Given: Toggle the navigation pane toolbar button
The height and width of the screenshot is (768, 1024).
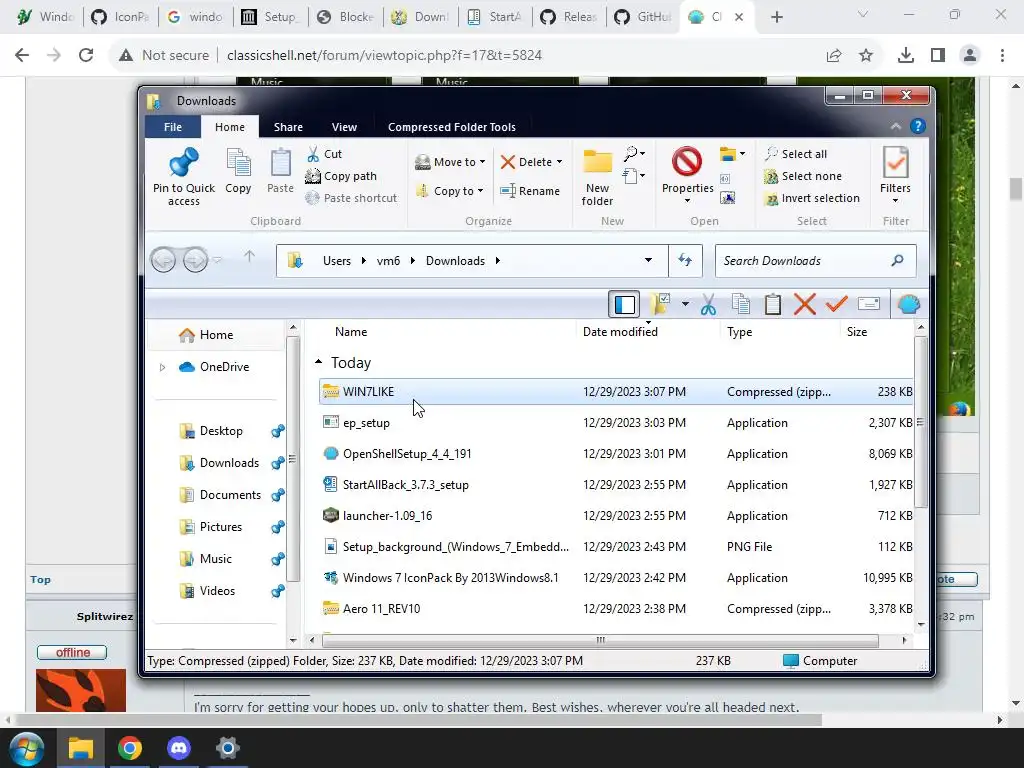Looking at the screenshot, I should (x=624, y=304).
